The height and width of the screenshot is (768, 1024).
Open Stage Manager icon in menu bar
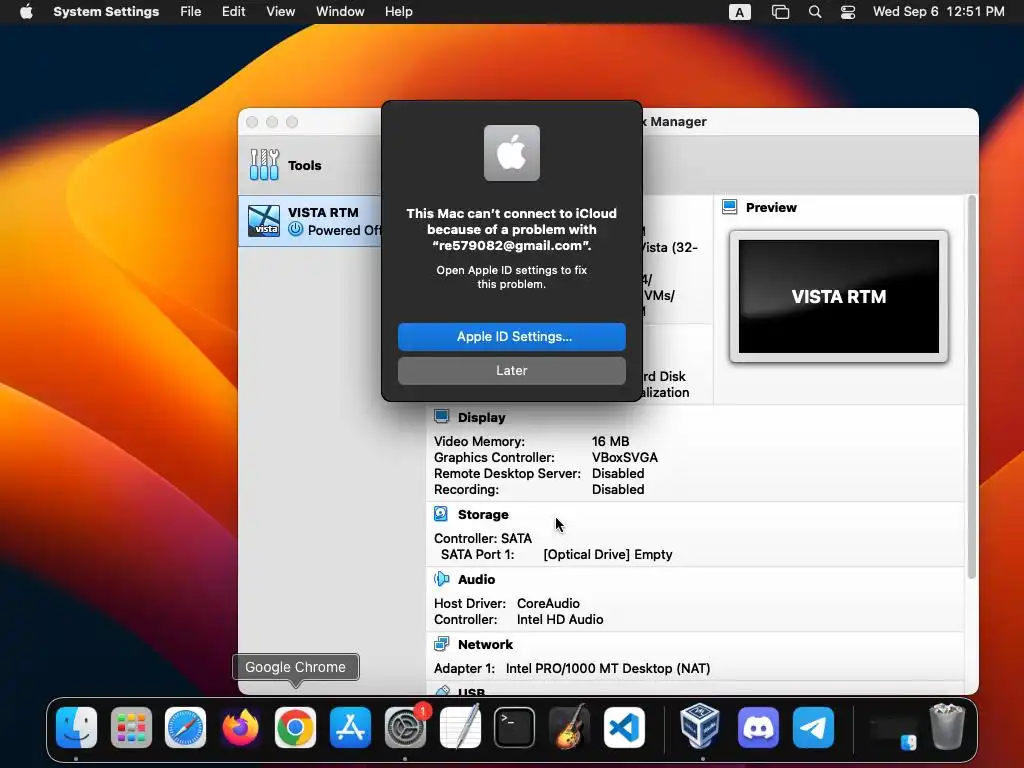(x=780, y=12)
